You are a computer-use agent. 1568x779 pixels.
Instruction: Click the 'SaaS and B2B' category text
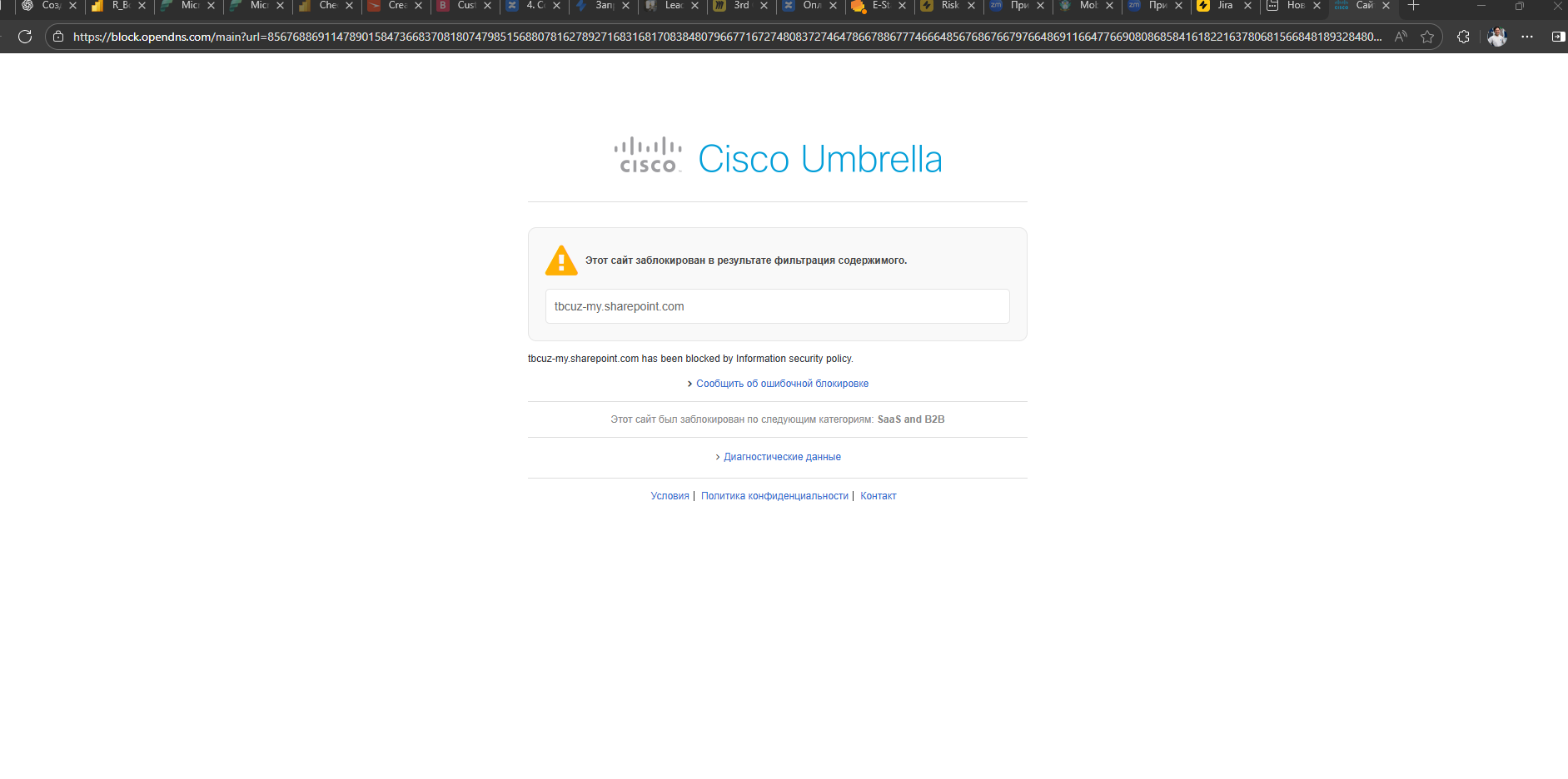[x=911, y=419]
